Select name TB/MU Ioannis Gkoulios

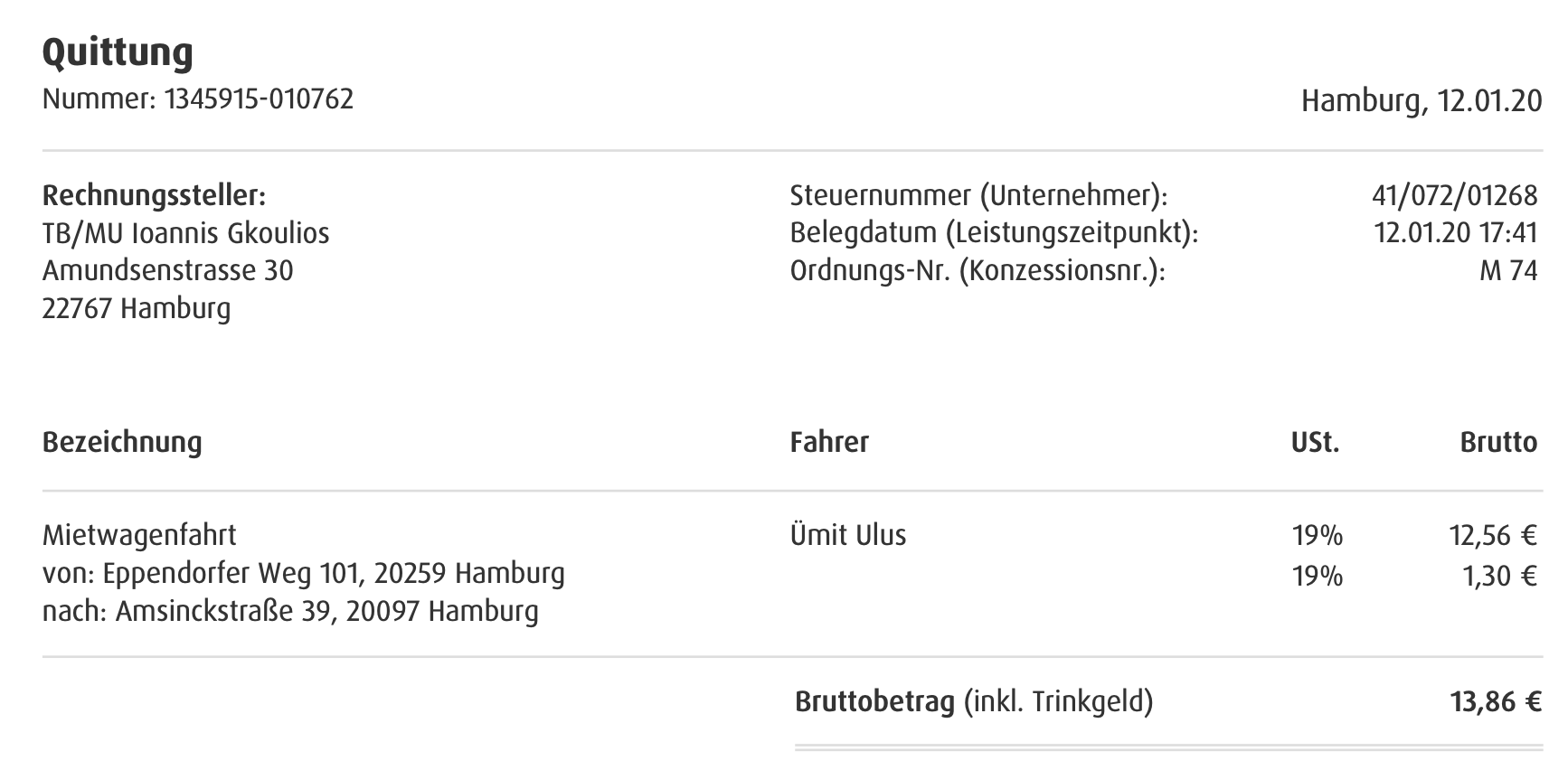click(185, 233)
